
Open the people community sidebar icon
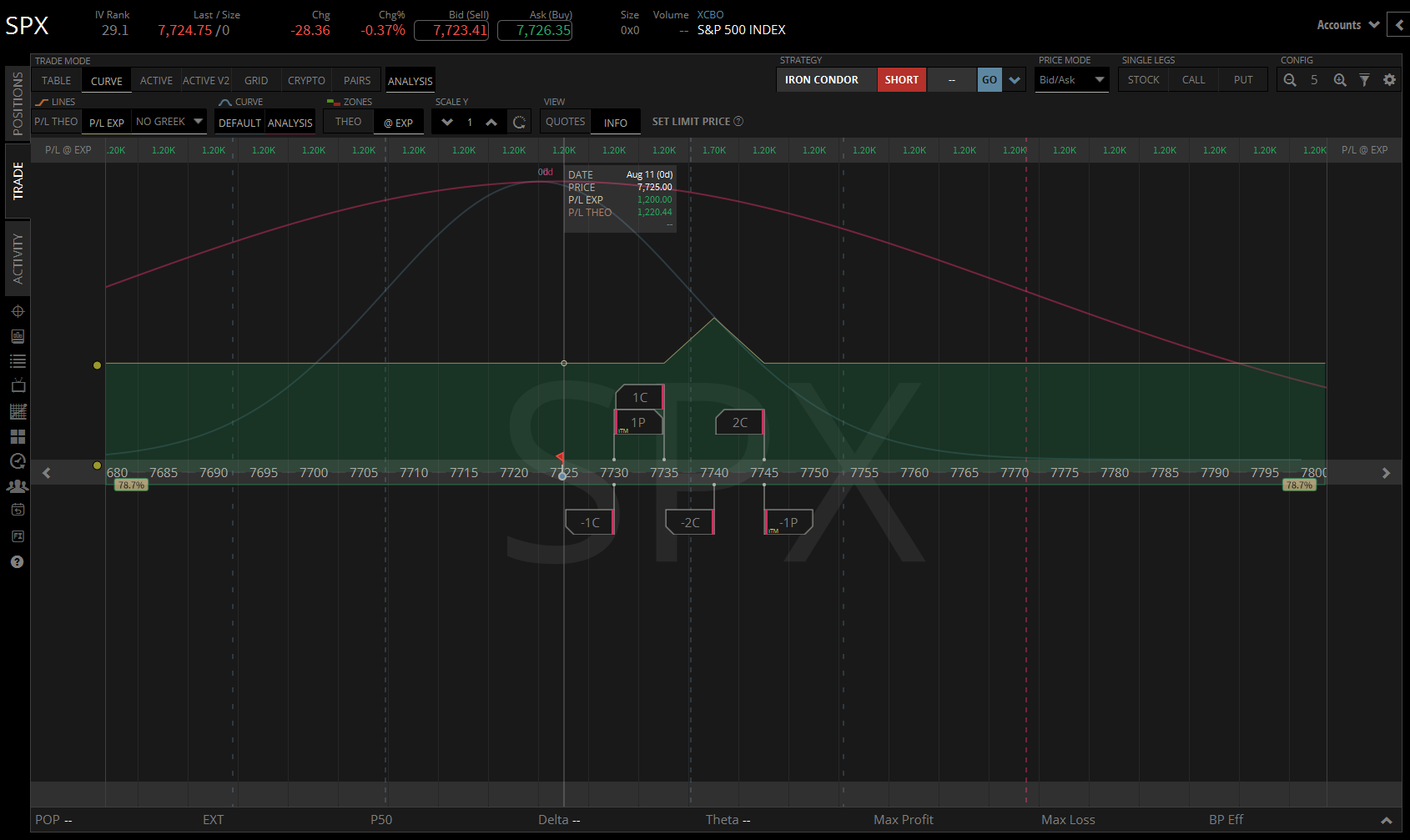(x=18, y=485)
